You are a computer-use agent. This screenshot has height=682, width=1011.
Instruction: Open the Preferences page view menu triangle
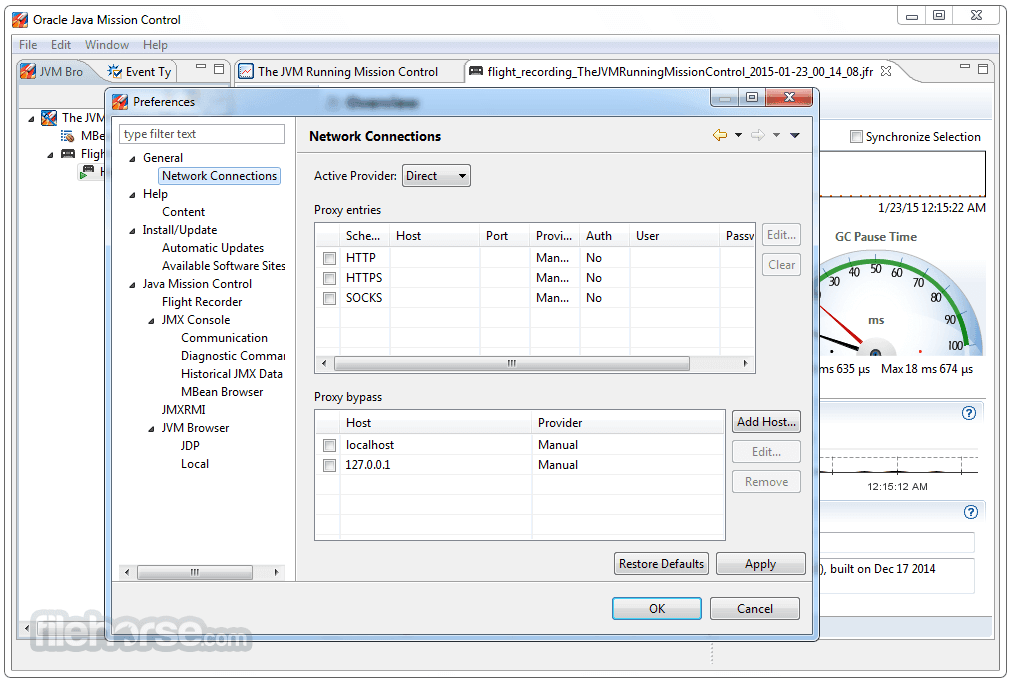pyautogui.click(x=795, y=135)
